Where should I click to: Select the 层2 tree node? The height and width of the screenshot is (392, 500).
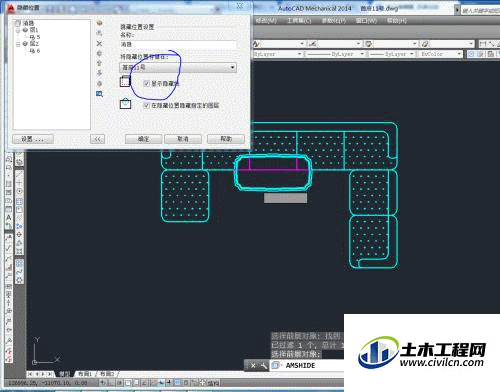point(34,44)
